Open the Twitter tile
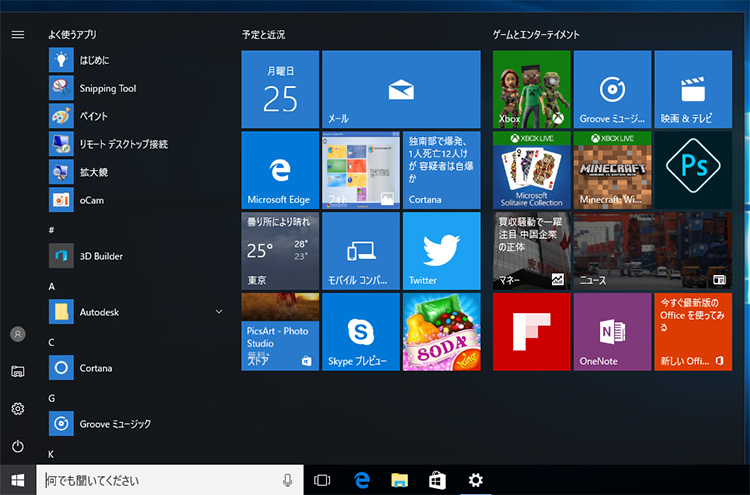 (x=441, y=250)
